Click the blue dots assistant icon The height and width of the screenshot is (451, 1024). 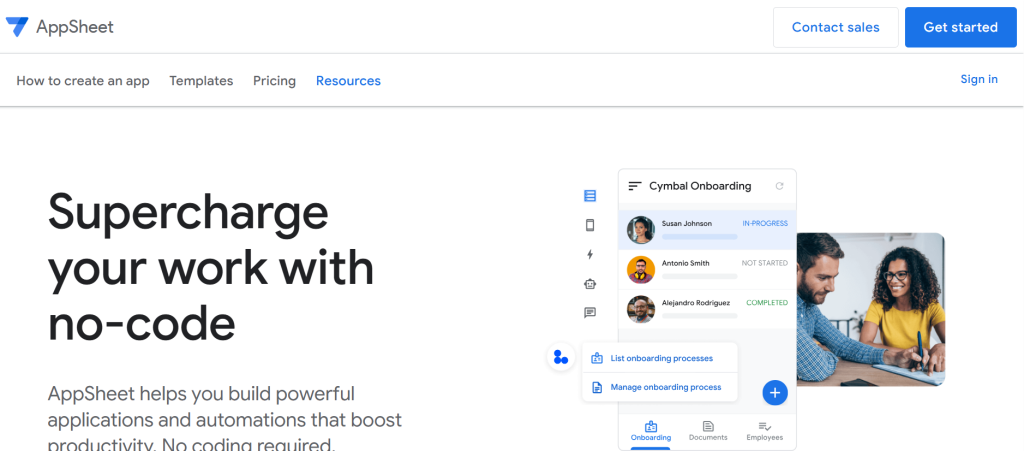[x=560, y=357]
